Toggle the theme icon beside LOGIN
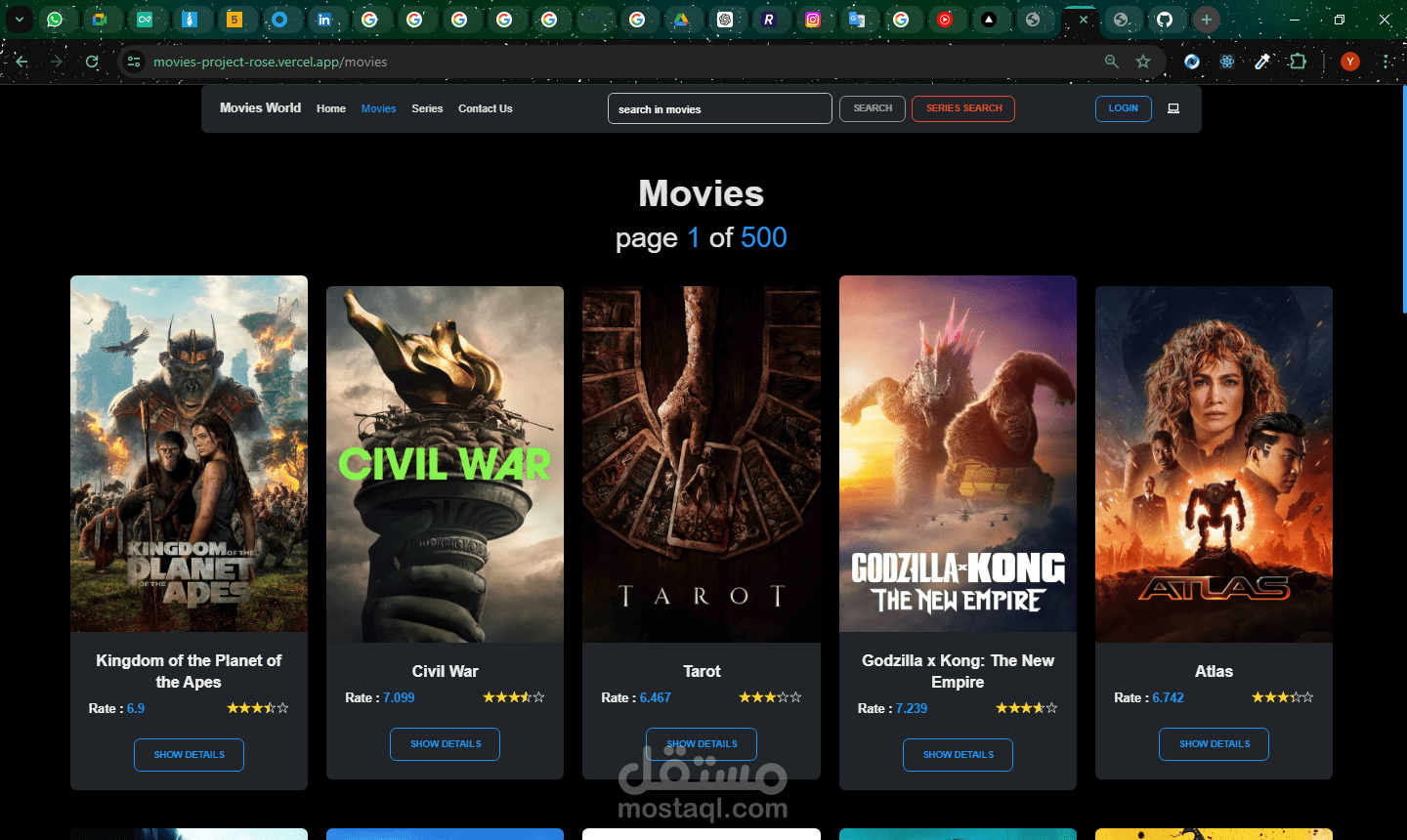 coord(1173,108)
